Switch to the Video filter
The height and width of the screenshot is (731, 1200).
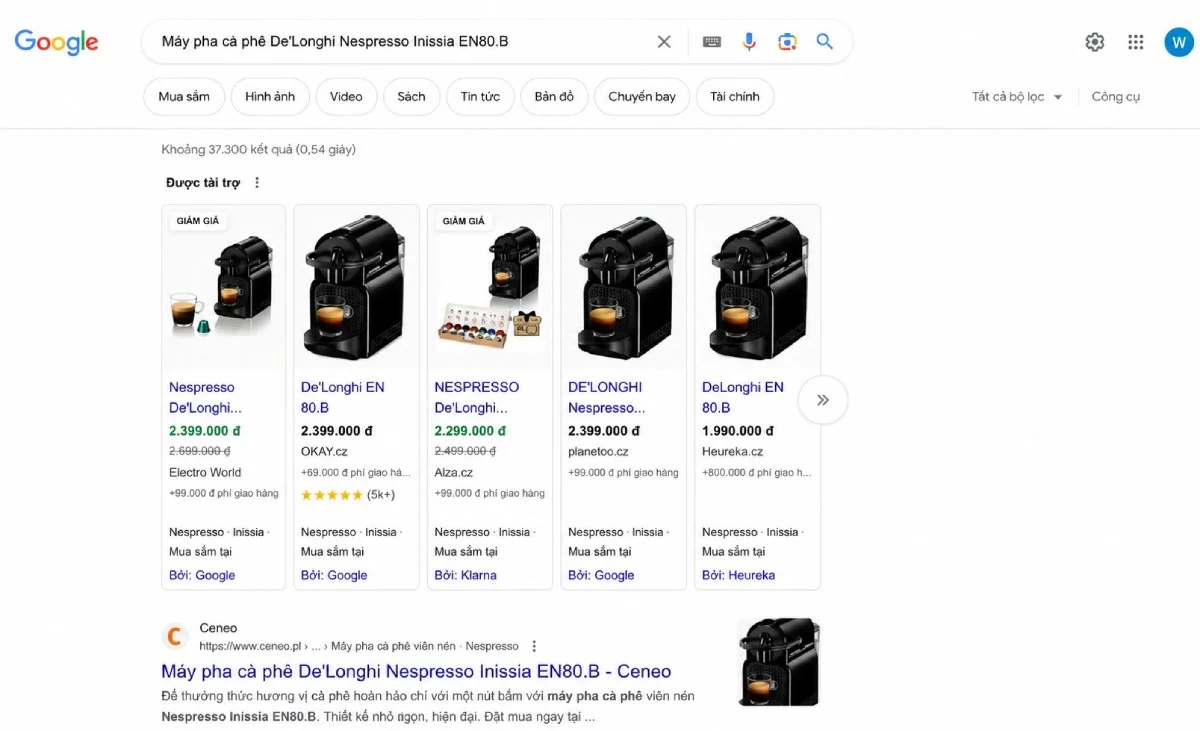click(346, 97)
